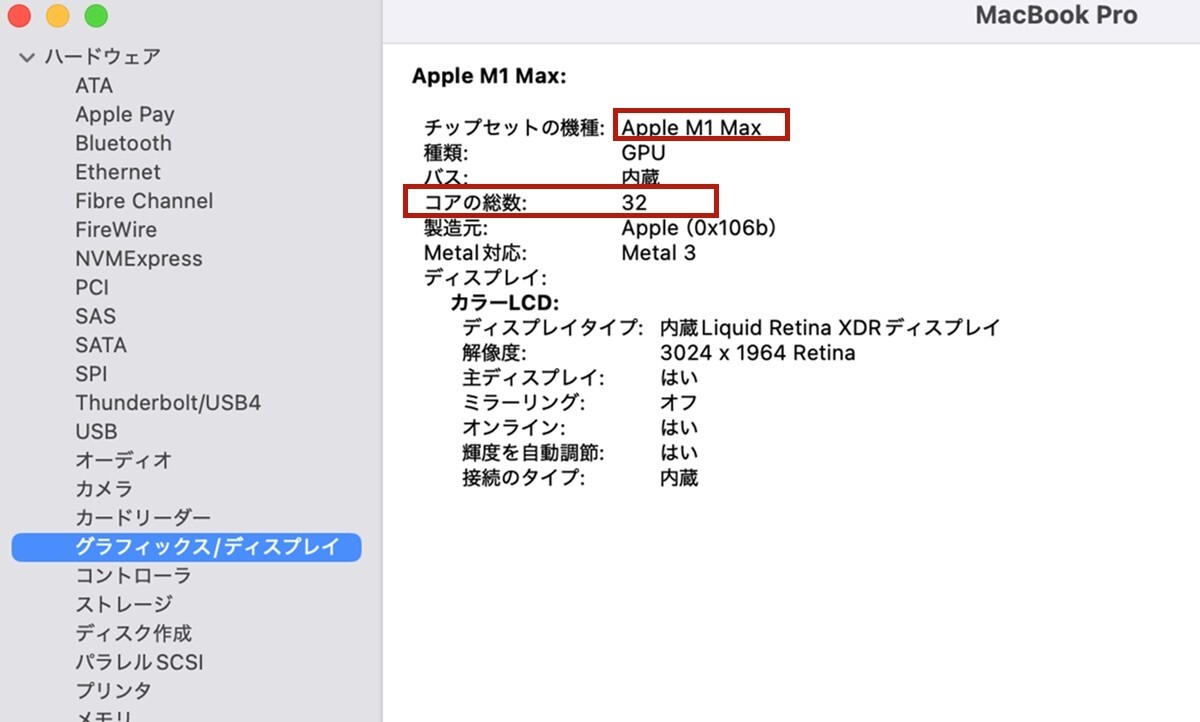
Task: Select カメラ sidebar item
Action: (104, 489)
